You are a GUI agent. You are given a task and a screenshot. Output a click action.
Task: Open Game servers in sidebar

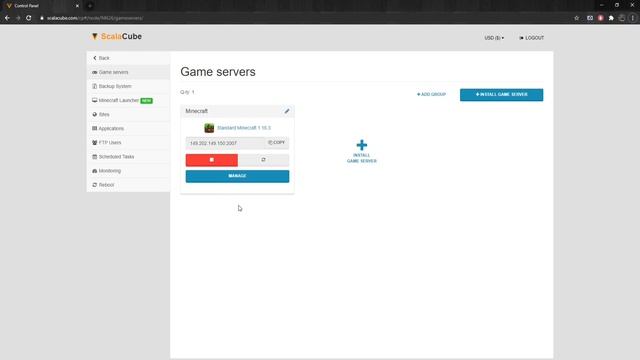tap(128, 72)
